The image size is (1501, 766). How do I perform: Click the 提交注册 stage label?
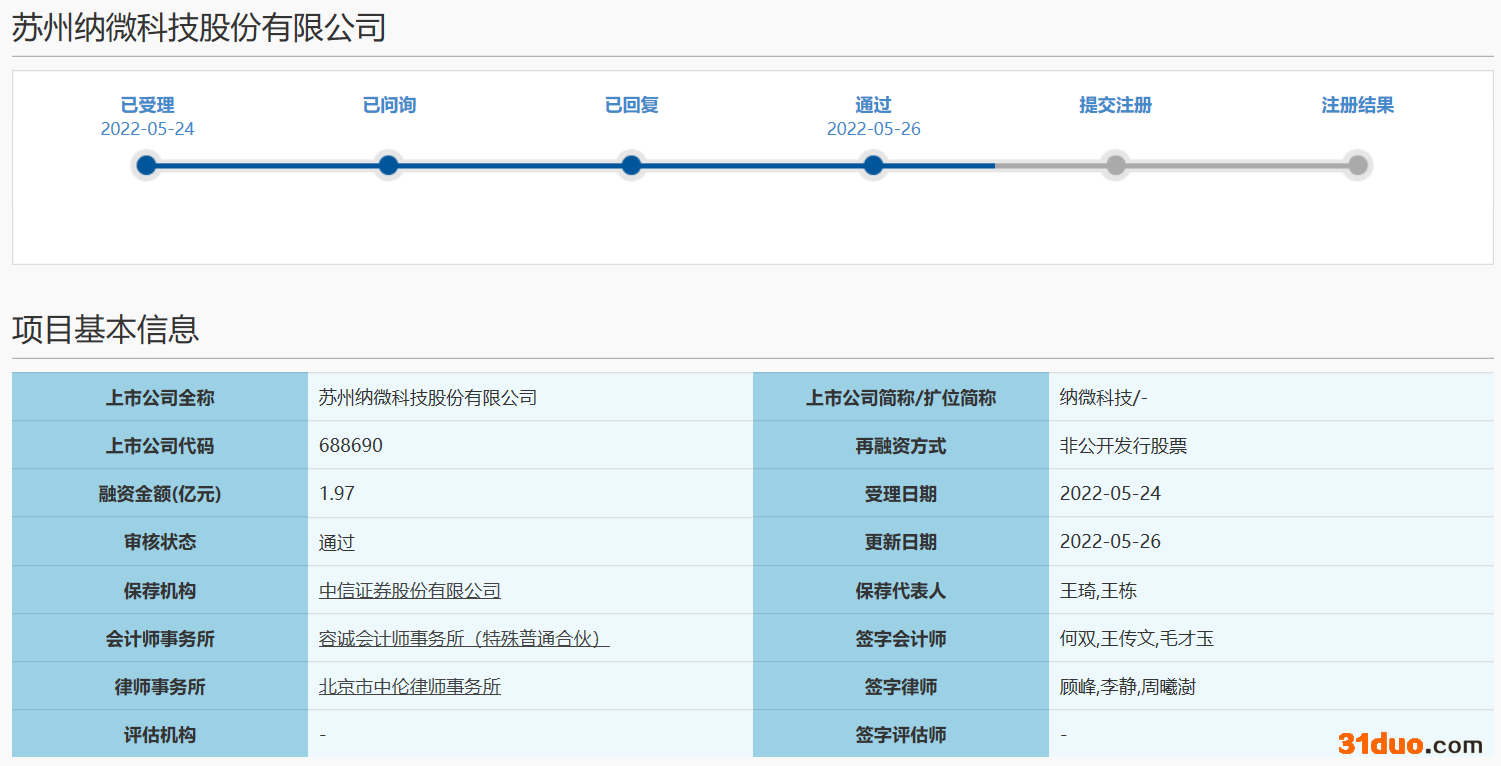[x=1115, y=105]
